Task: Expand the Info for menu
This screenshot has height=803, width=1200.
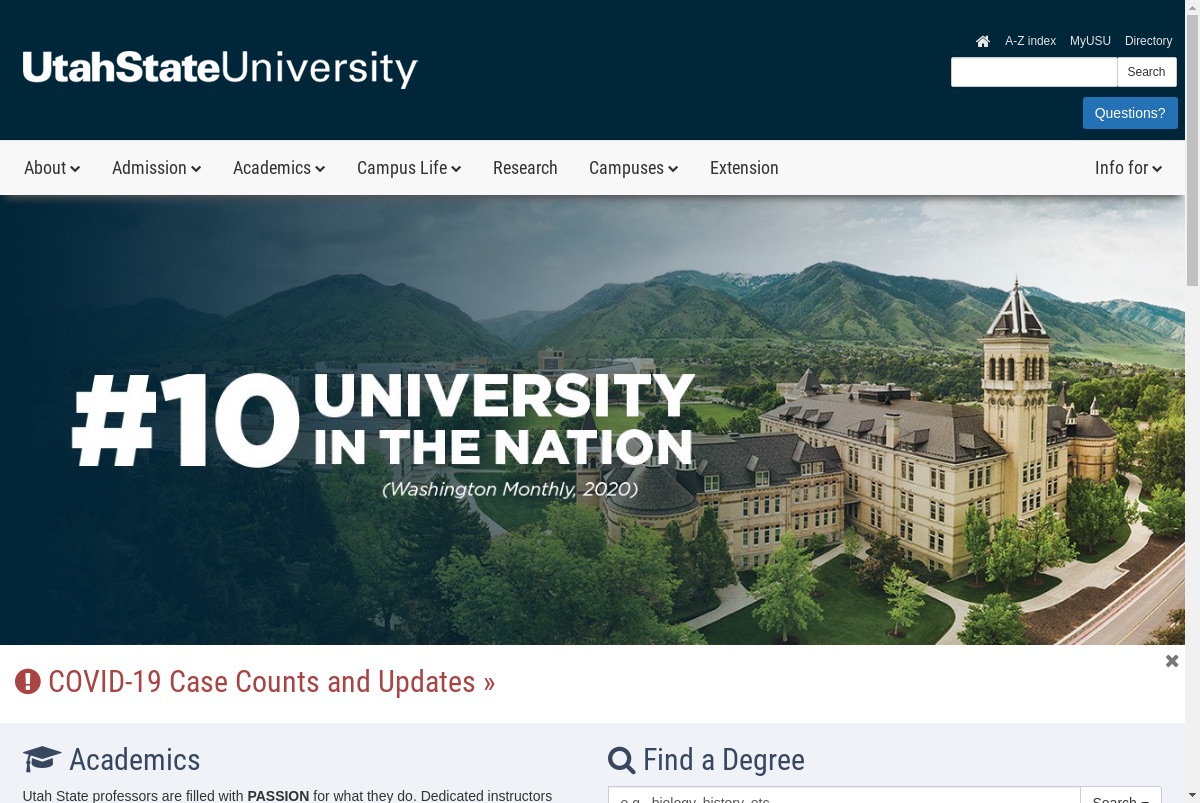Action: (x=1129, y=168)
